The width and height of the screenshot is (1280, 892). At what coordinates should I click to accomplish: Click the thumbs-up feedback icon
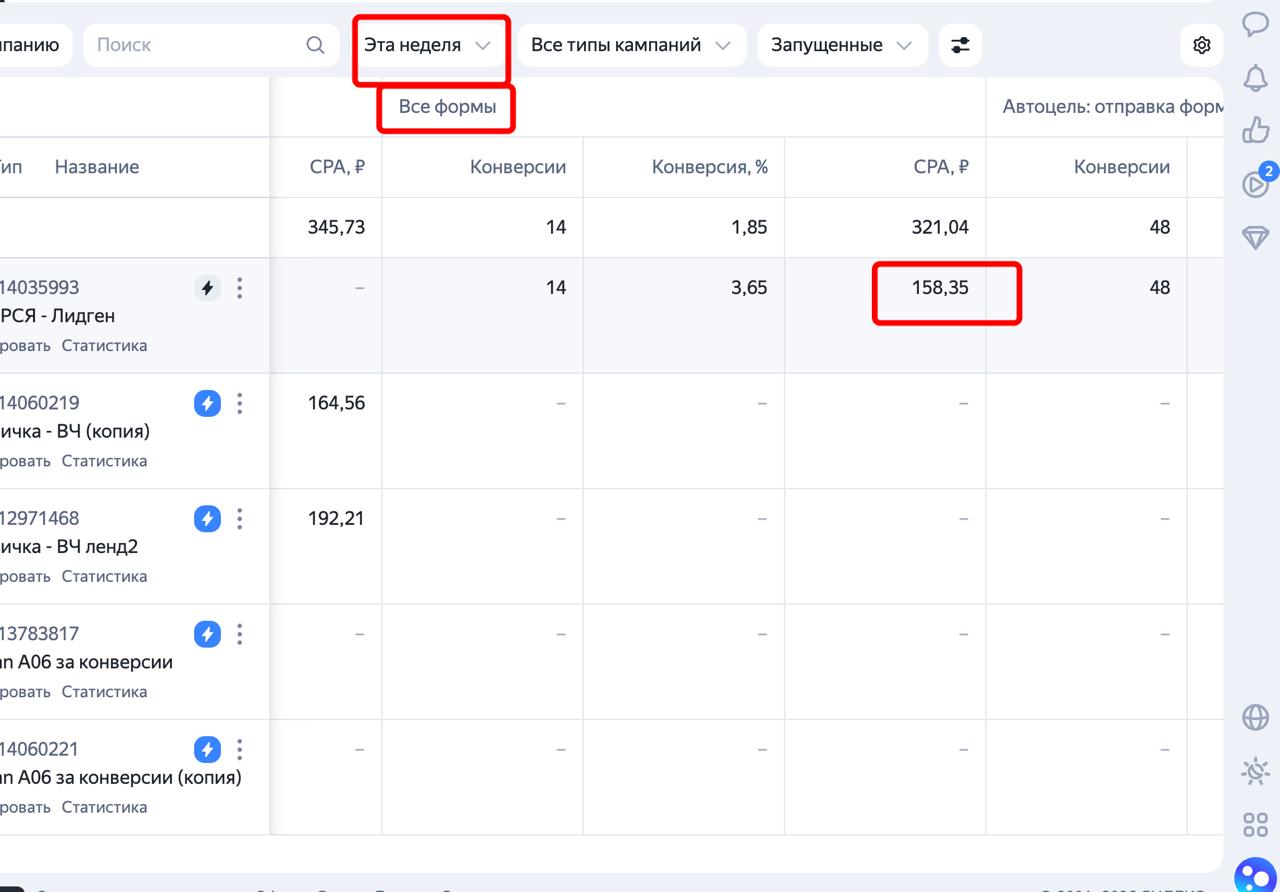tap(1255, 130)
